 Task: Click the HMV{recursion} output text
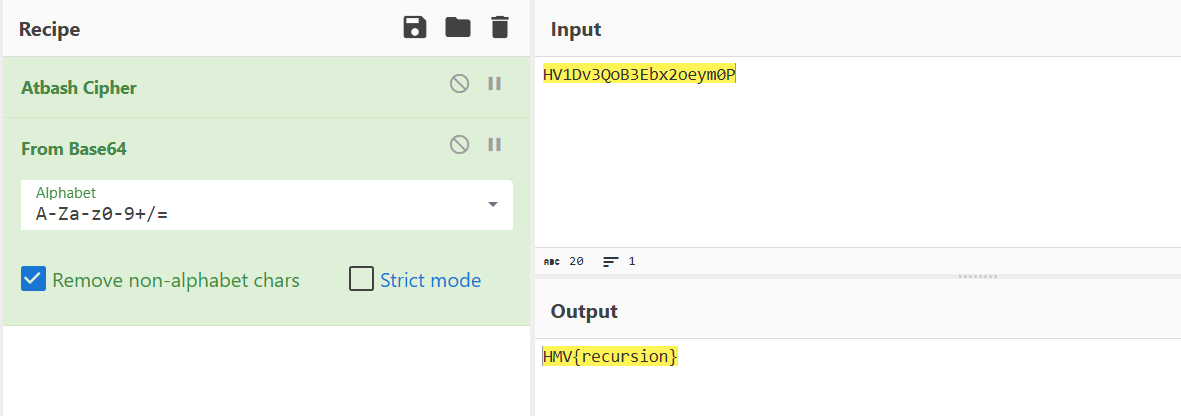610,357
